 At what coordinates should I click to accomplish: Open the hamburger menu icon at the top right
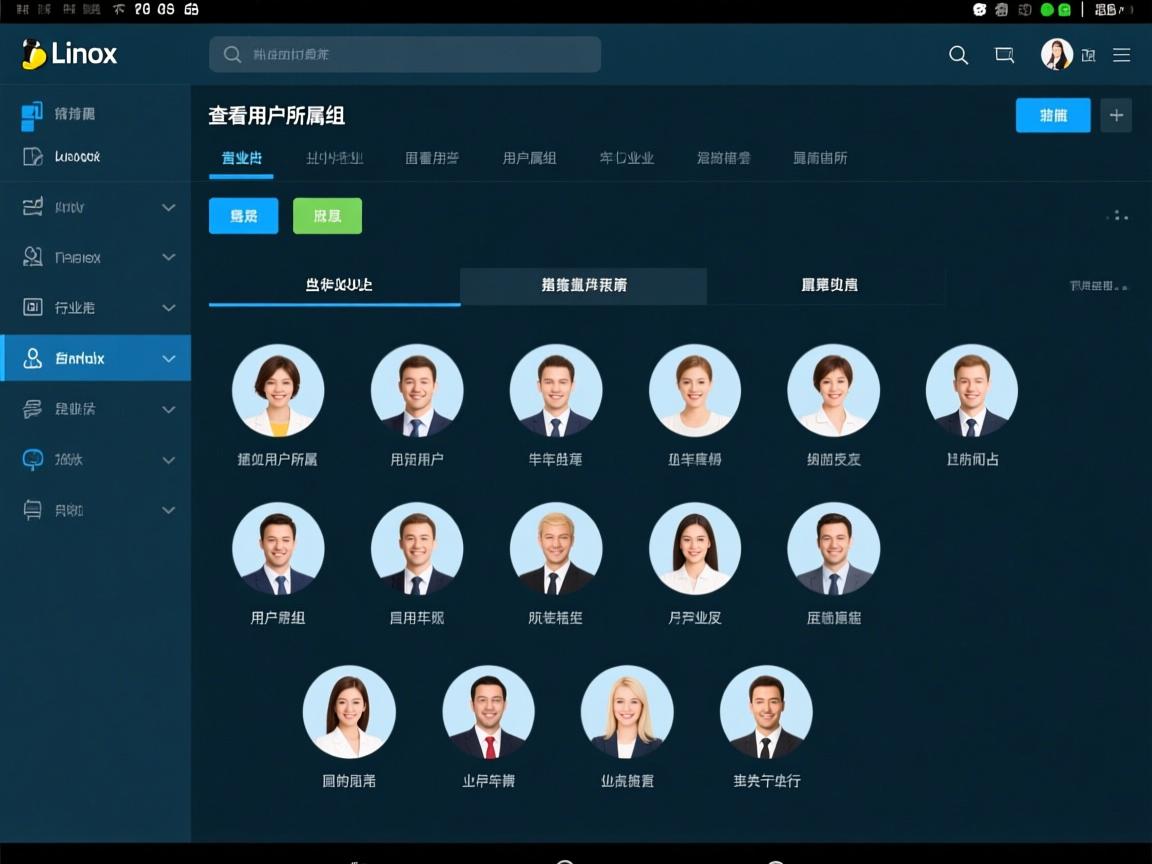point(1122,55)
